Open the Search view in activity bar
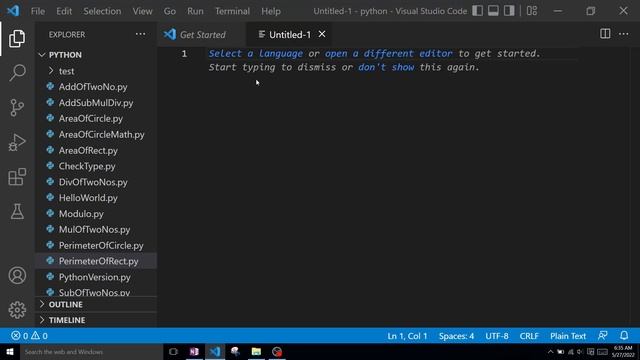Viewport: 640px width, 360px height. [17, 73]
